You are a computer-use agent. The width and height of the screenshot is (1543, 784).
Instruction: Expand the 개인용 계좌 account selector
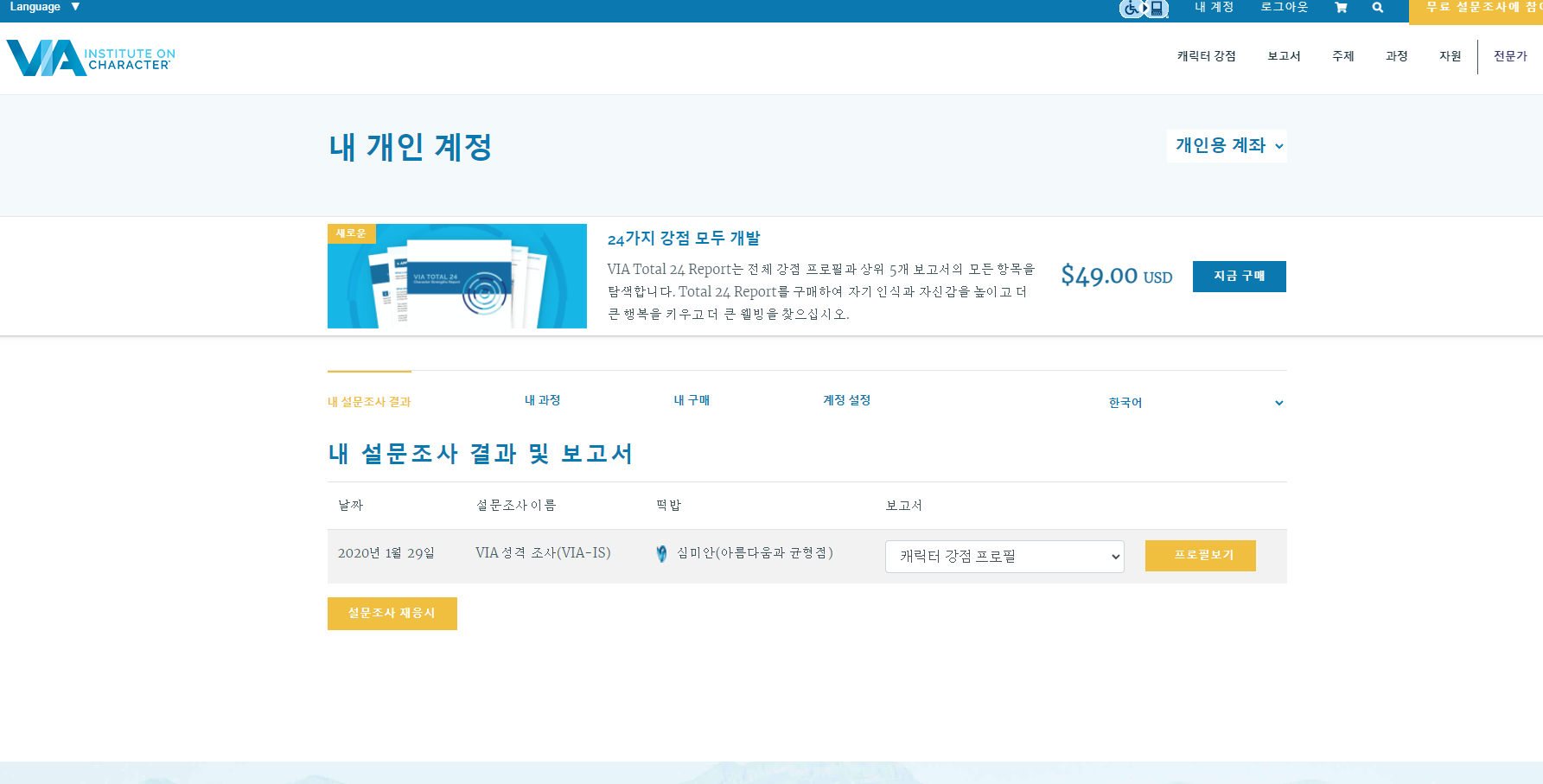1227,146
